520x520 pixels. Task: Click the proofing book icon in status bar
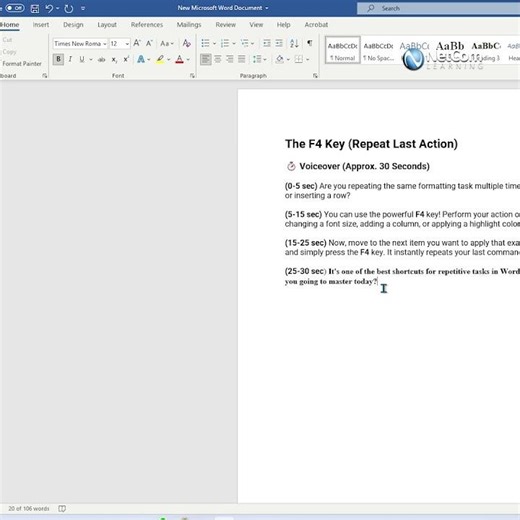[x=62, y=508]
